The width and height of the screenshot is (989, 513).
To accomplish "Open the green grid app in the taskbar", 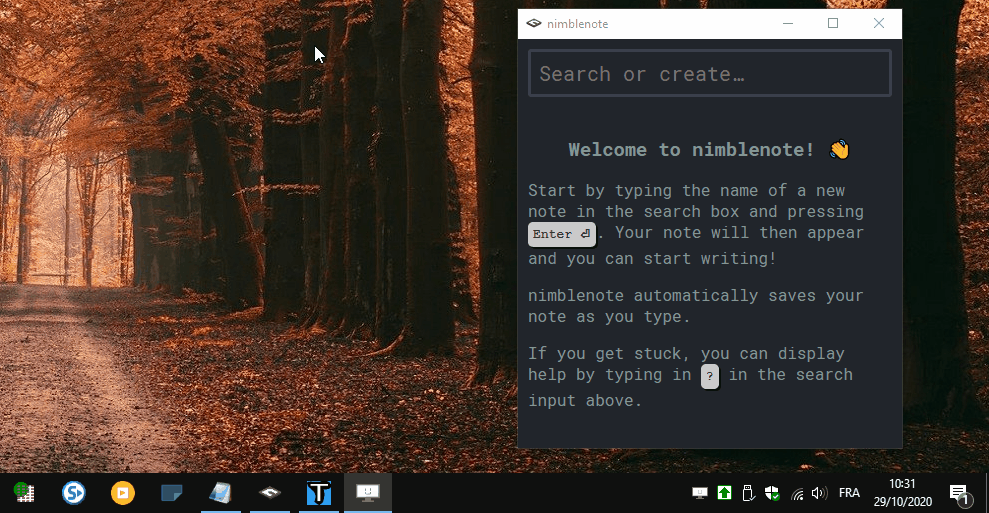I will point(25,493).
